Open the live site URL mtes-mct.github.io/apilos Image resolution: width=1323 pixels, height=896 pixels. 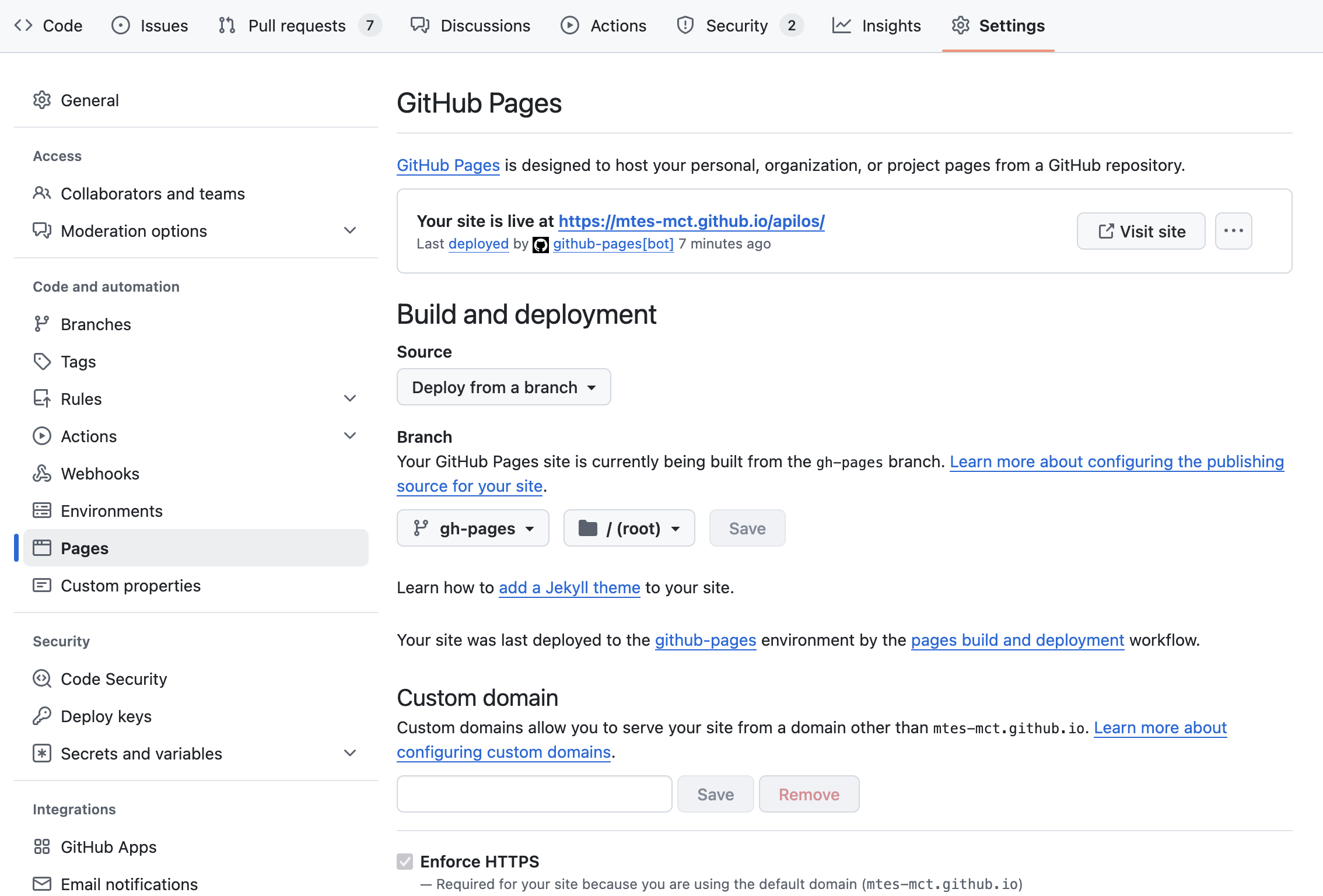692,222
